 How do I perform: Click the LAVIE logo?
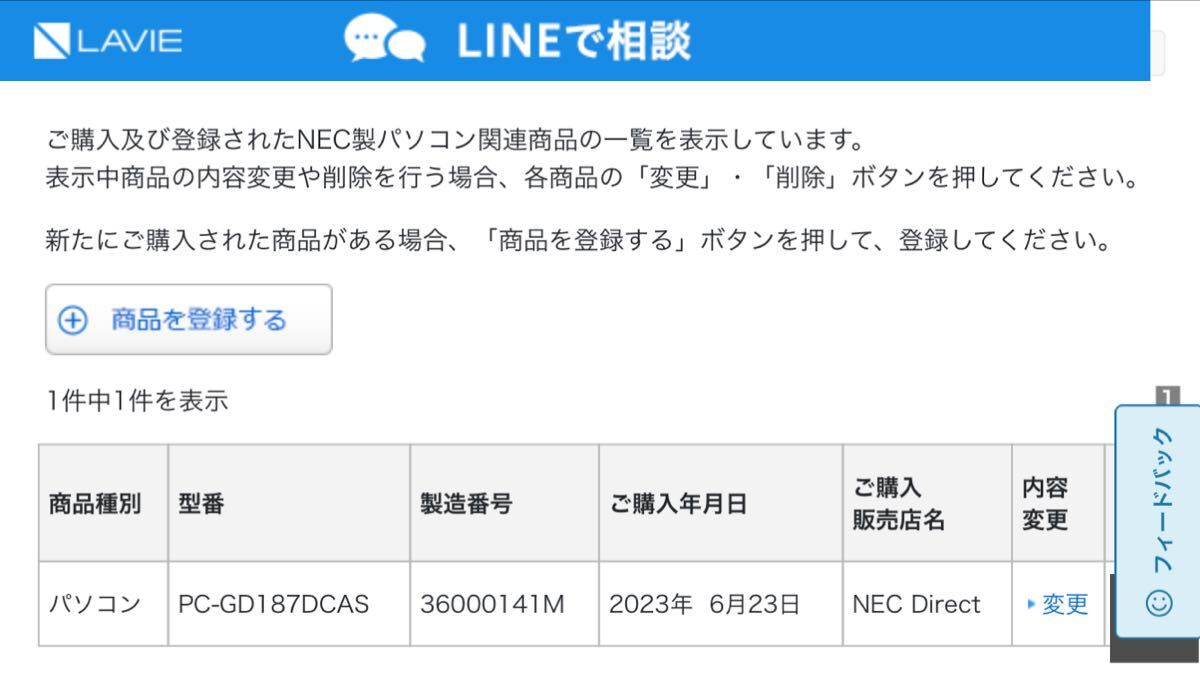[108, 41]
